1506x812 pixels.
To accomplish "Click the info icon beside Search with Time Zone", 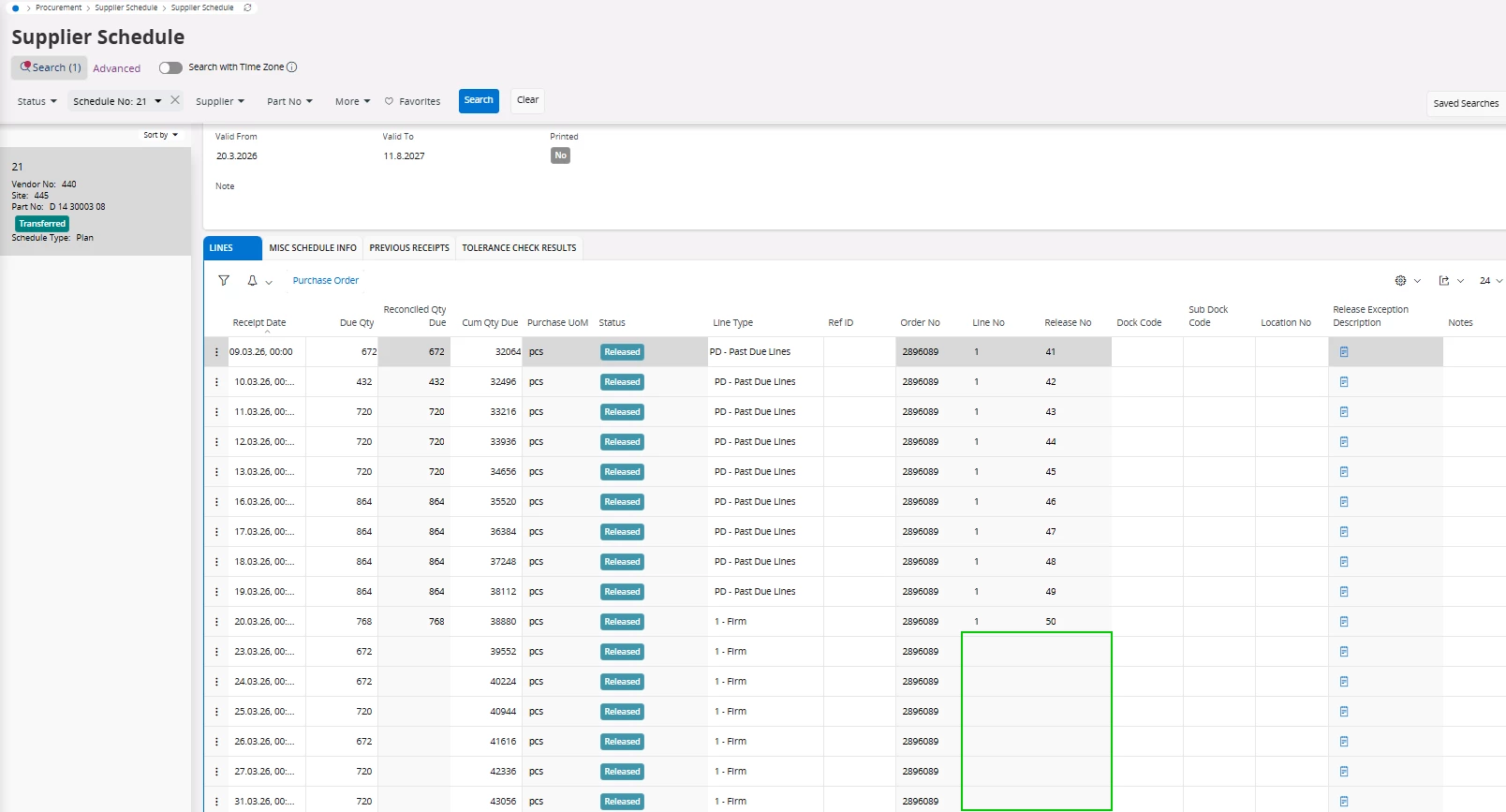I will pyautogui.click(x=292, y=67).
